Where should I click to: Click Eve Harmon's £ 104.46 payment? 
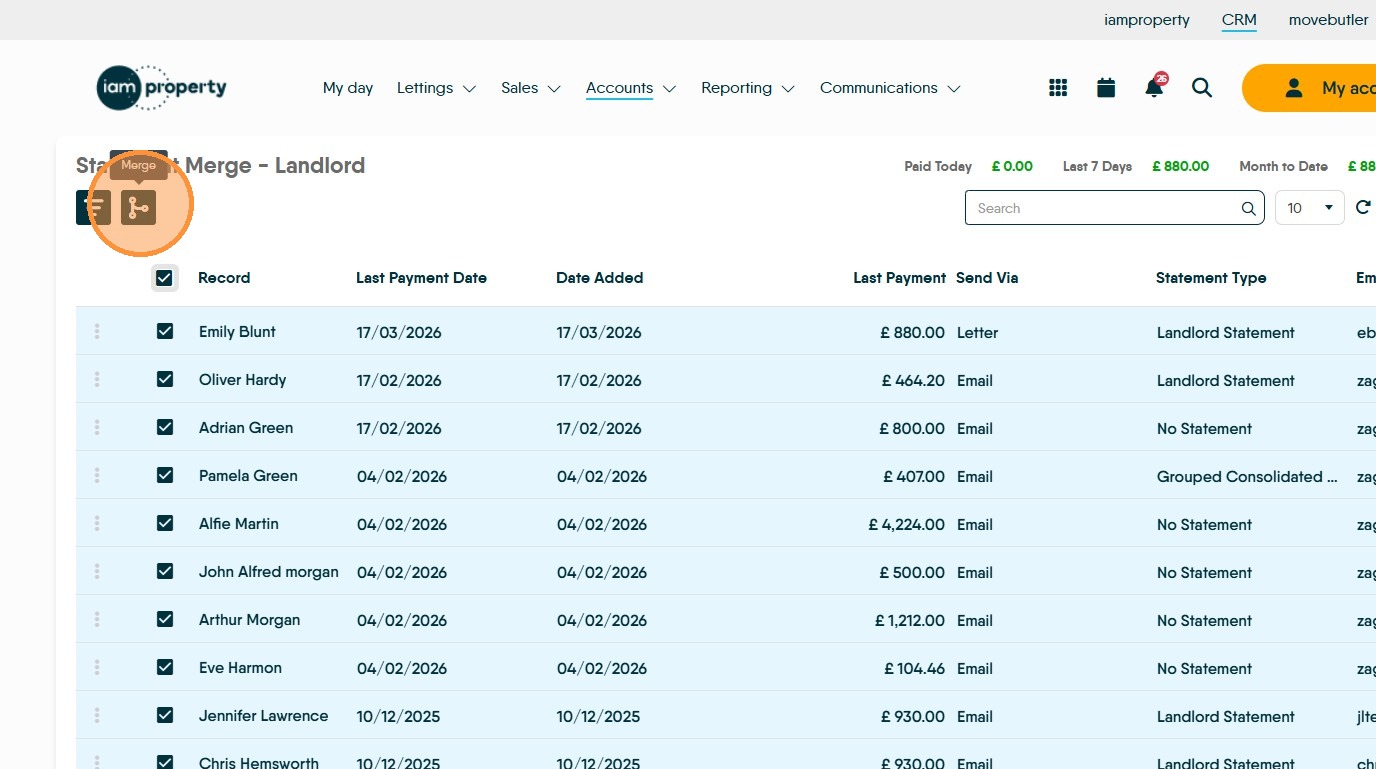(x=915, y=668)
